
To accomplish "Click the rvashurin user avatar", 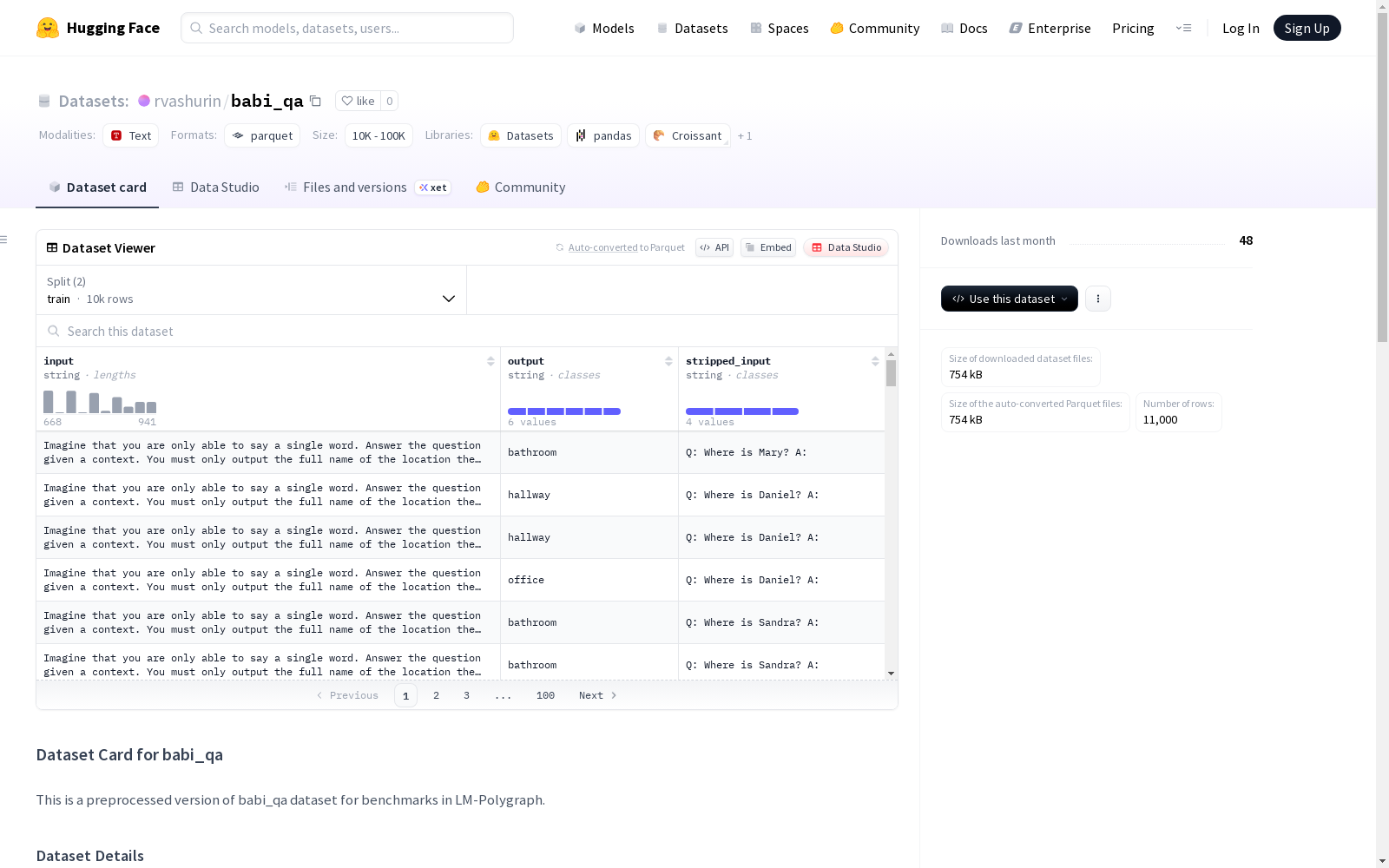I will click(x=144, y=101).
